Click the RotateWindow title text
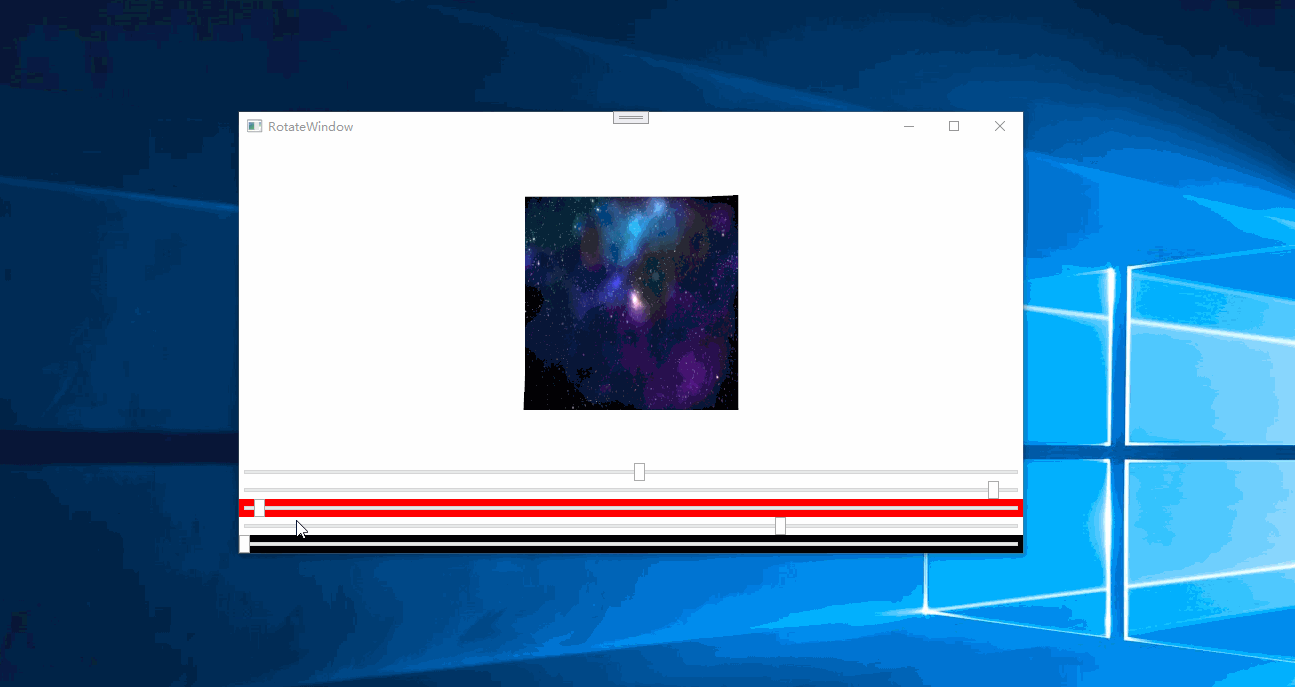The image size is (1295, 687). pyautogui.click(x=310, y=127)
